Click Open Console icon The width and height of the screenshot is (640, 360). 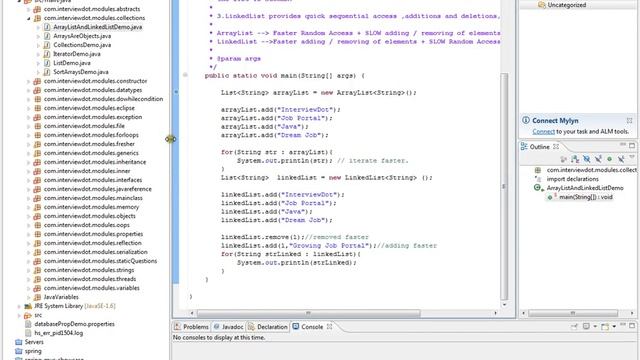click(605, 327)
